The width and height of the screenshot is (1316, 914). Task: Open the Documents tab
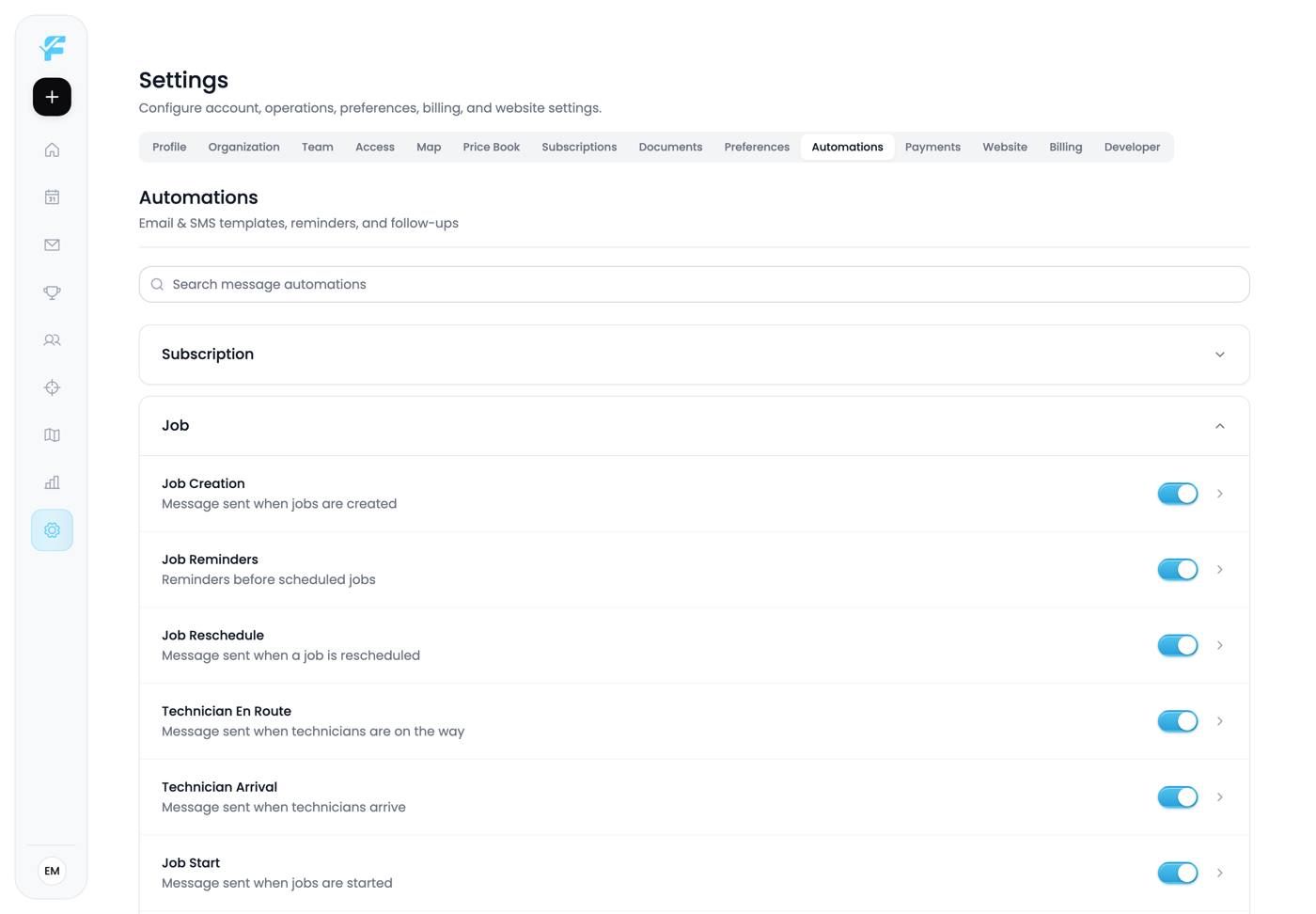tap(670, 147)
